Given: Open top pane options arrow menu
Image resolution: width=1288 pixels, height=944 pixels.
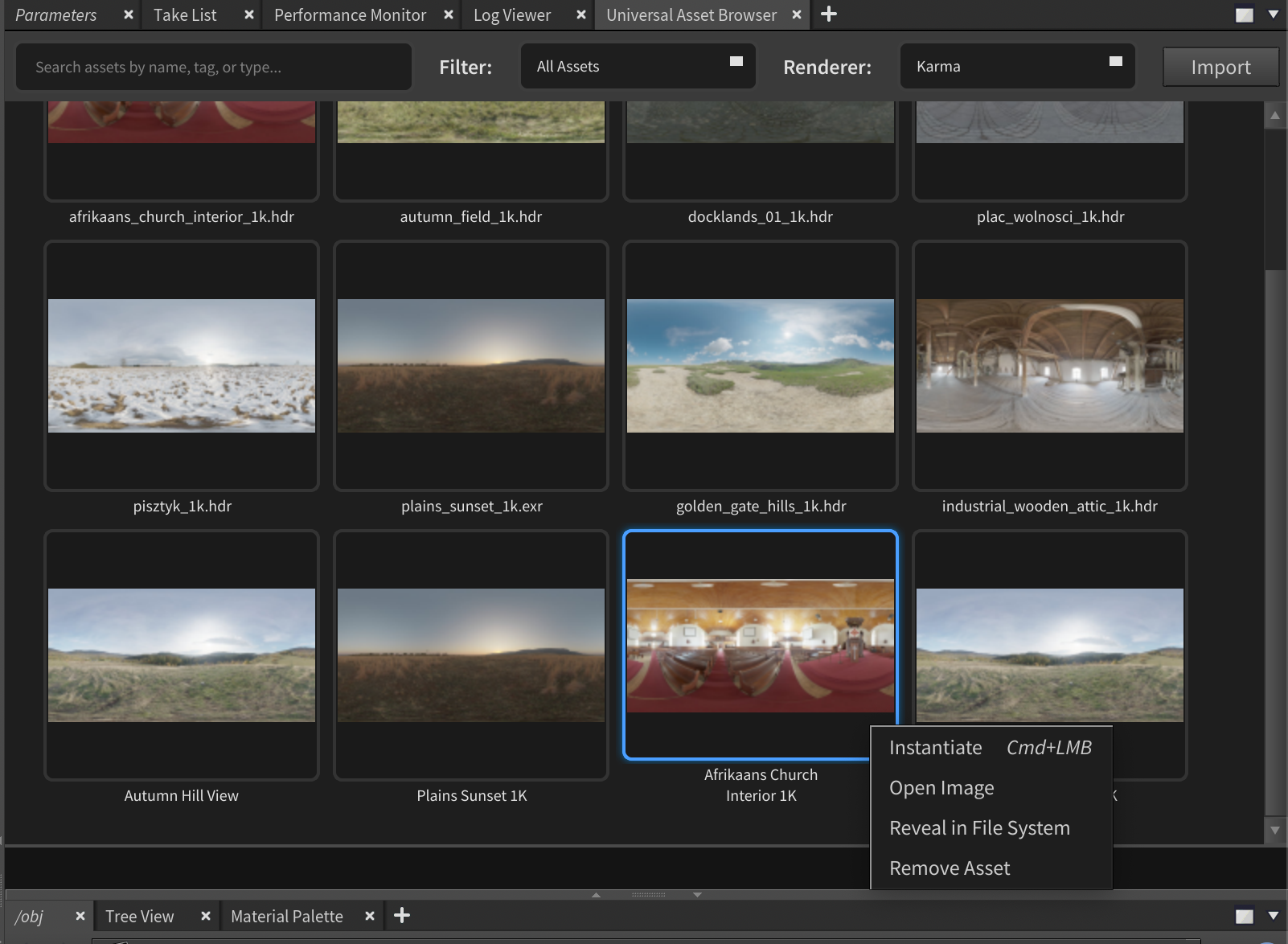Looking at the screenshot, I should click(x=1273, y=14).
